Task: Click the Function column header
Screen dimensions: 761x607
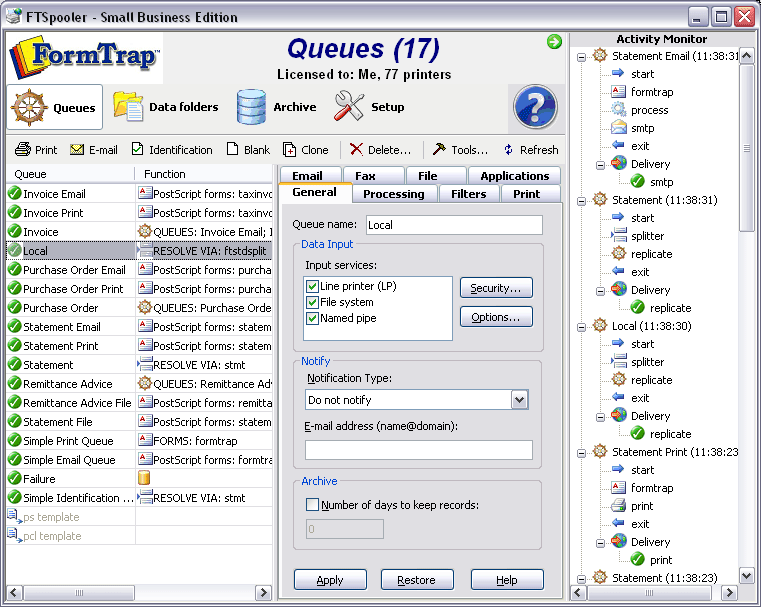Action: click(204, 174)
